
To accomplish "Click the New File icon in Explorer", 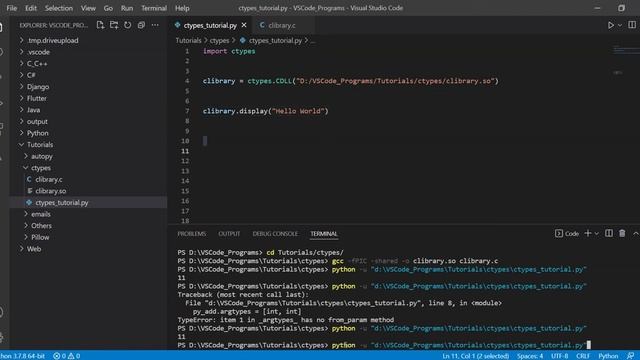I will (x=100, y=25).
